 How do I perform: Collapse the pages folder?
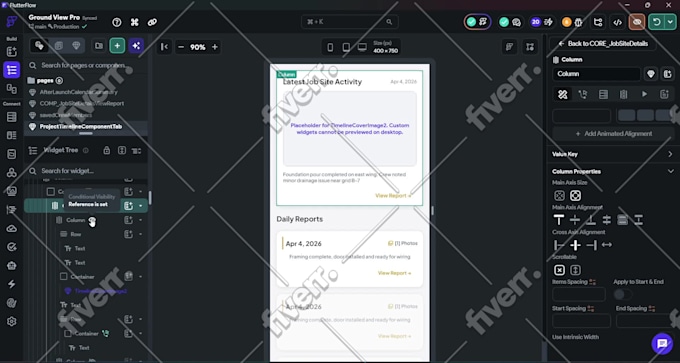(45, 80)
